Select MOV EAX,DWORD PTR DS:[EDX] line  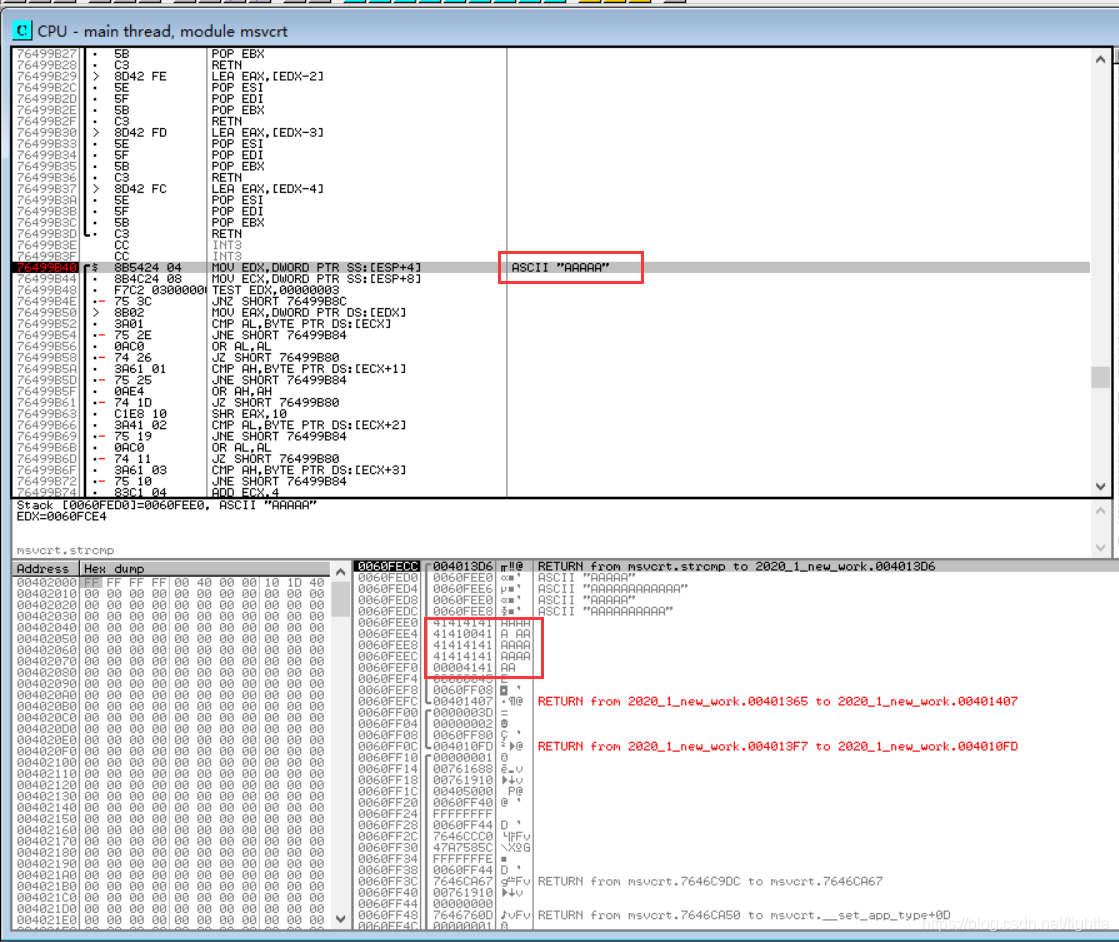308,313
